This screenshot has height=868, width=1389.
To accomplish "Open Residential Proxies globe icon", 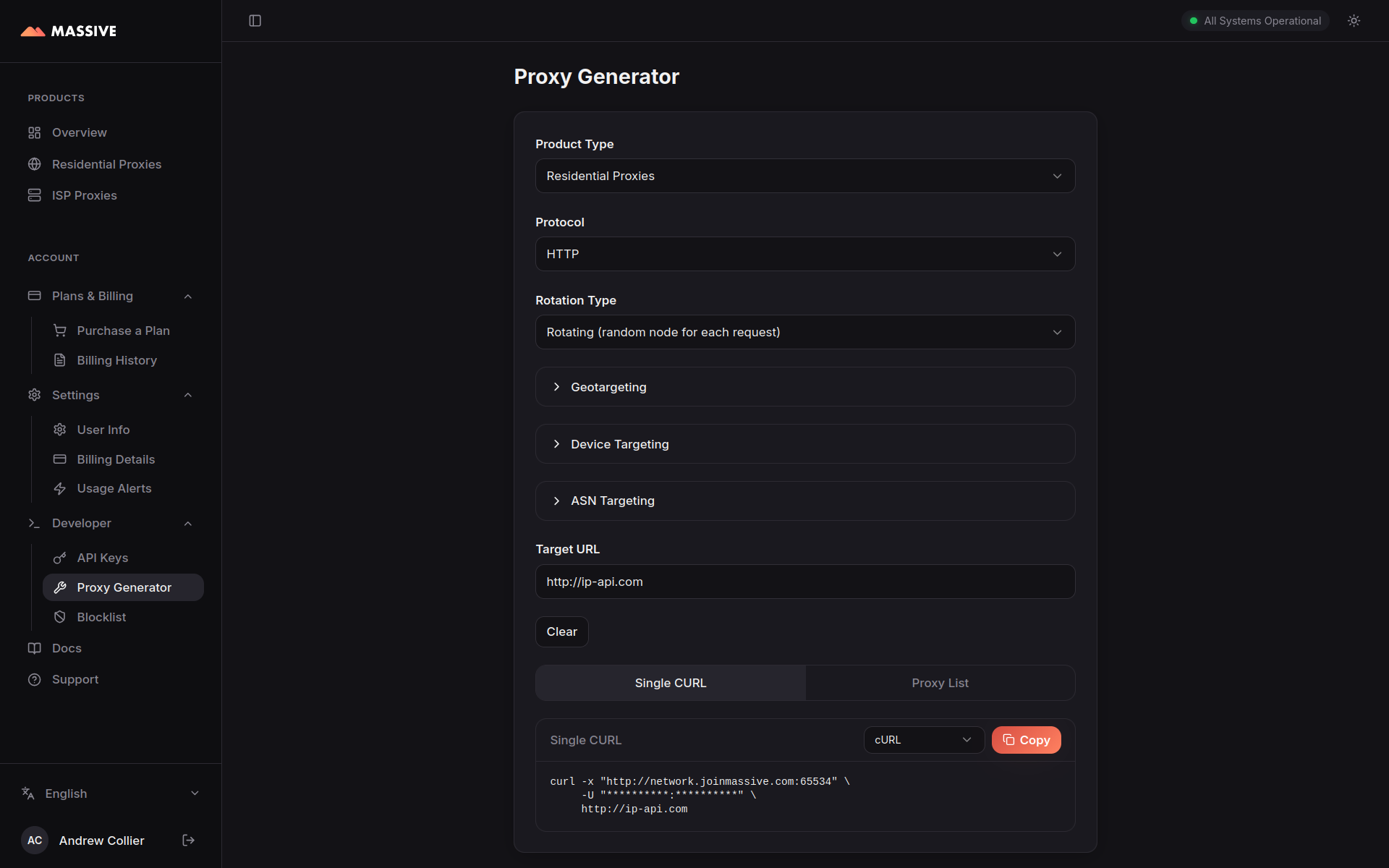I will click(x=34, y=164).
